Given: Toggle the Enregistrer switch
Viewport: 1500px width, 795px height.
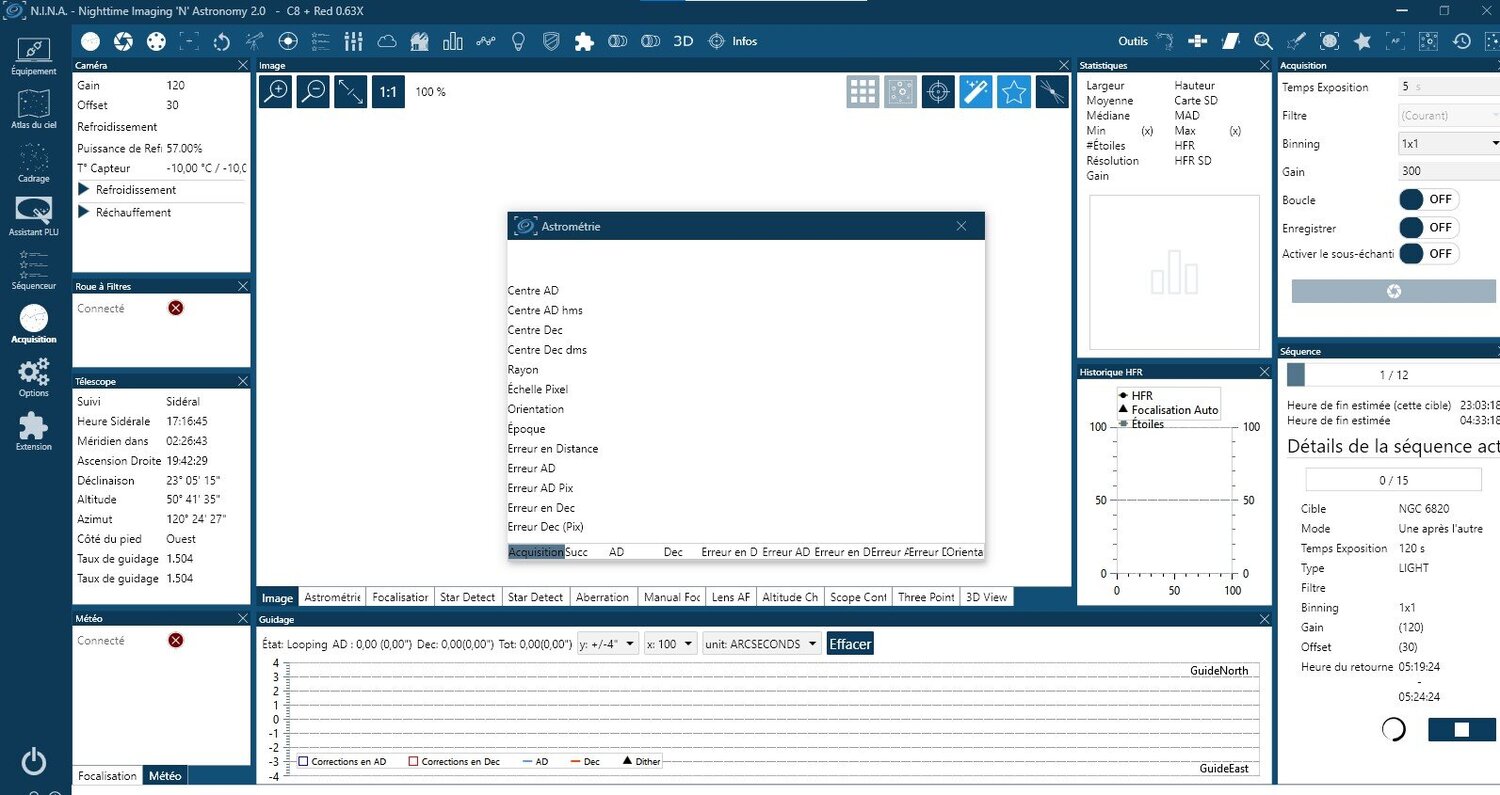Looking at the screenshot, I should coord(1428,227).
